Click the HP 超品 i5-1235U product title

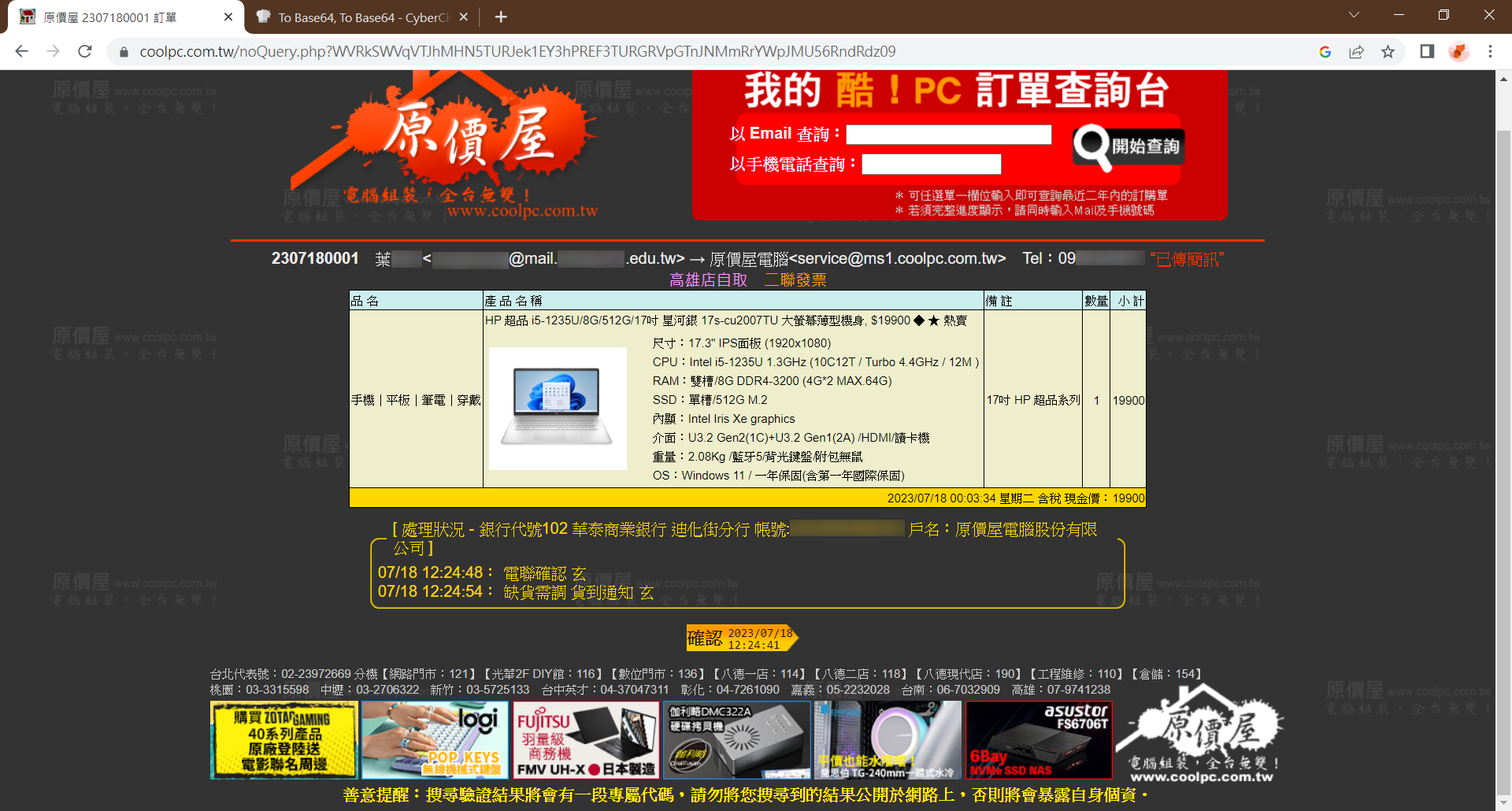point(726,320)
